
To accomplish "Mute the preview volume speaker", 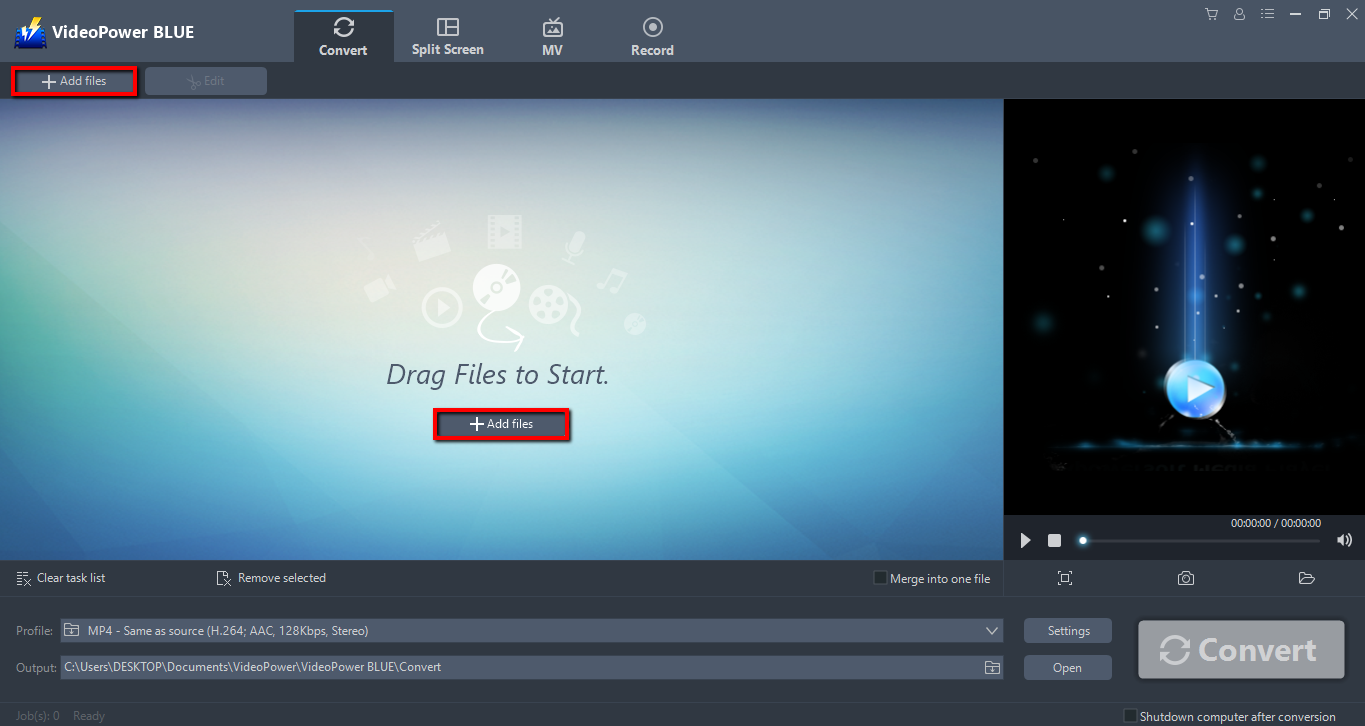I will coord(1344,540).
